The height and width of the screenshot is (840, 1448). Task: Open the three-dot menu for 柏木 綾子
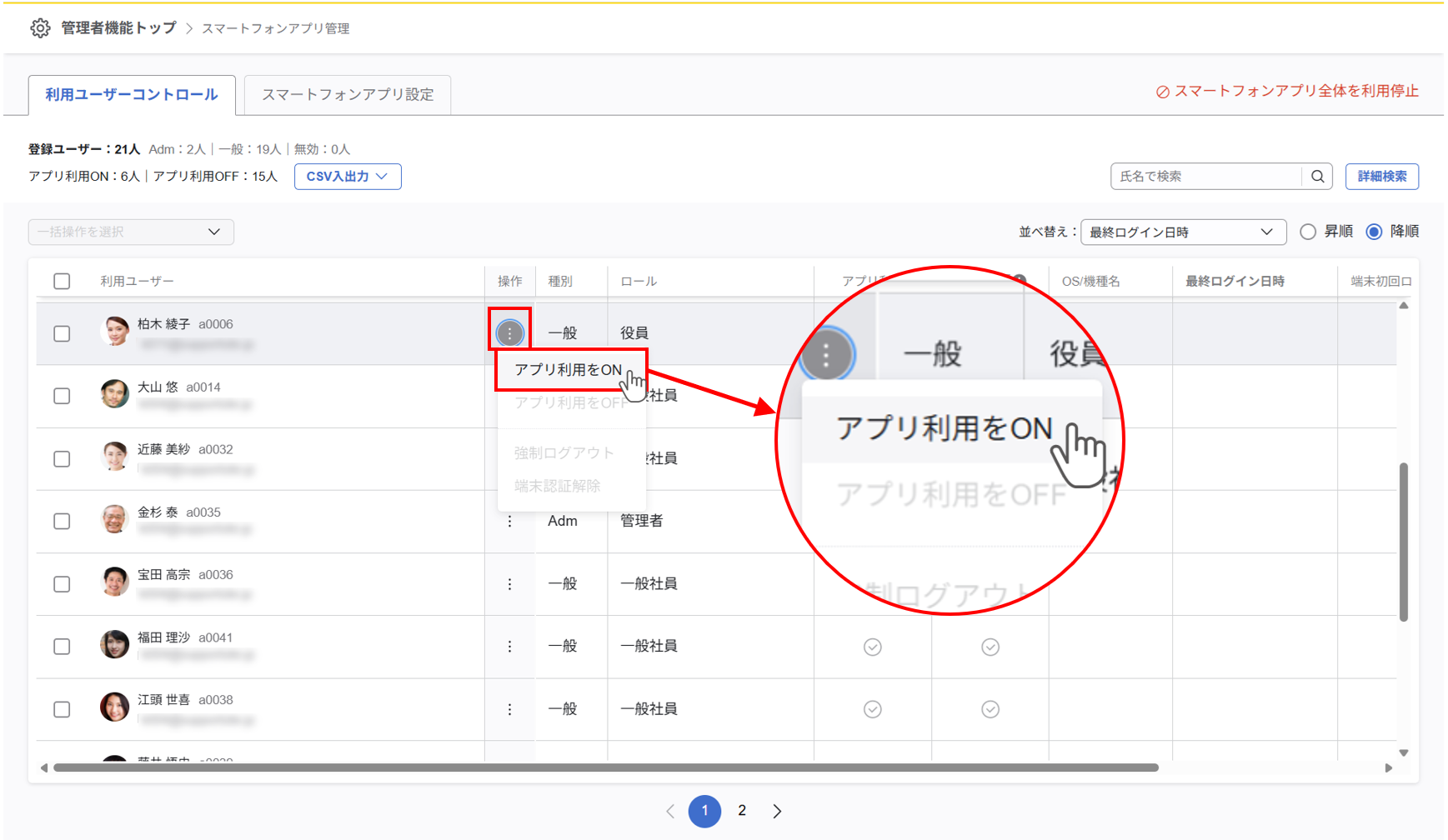509,333
